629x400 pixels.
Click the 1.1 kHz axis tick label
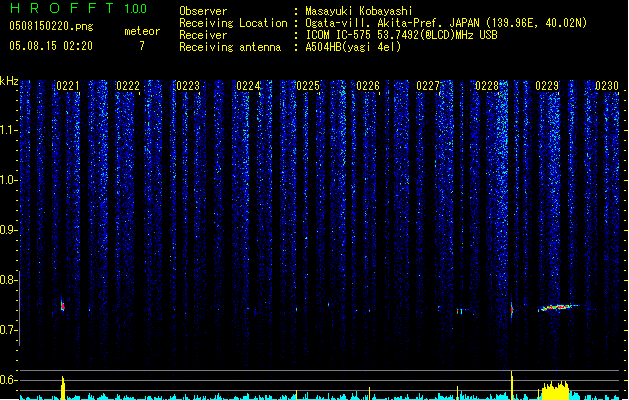pyautogui.click(x=8, y=130)
